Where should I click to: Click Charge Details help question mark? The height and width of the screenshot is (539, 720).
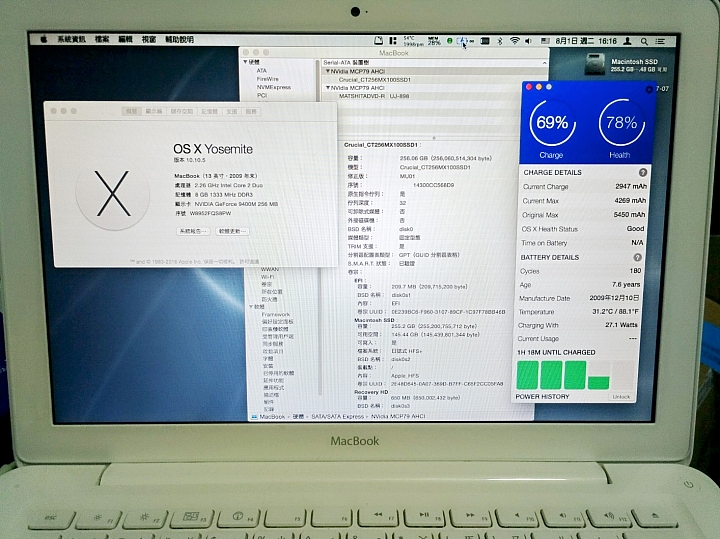(x=643, y=172)
